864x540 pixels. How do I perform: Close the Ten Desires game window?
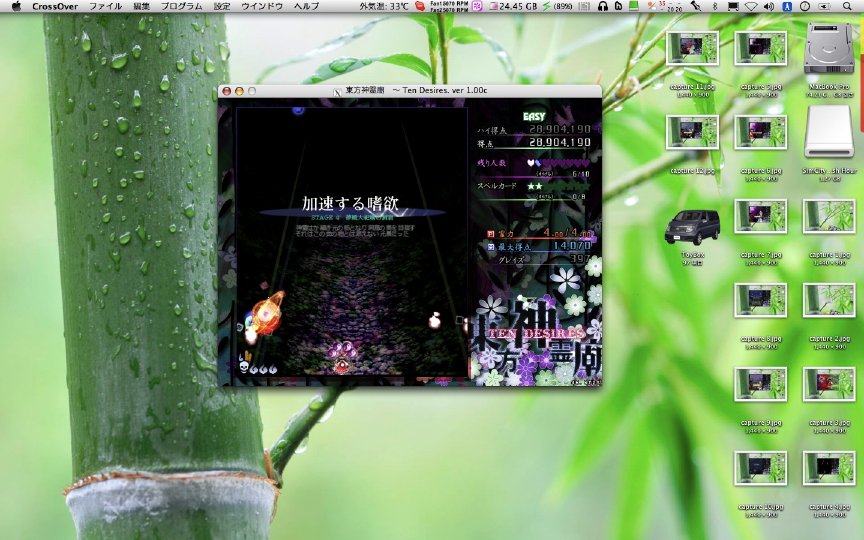point(226,91)
